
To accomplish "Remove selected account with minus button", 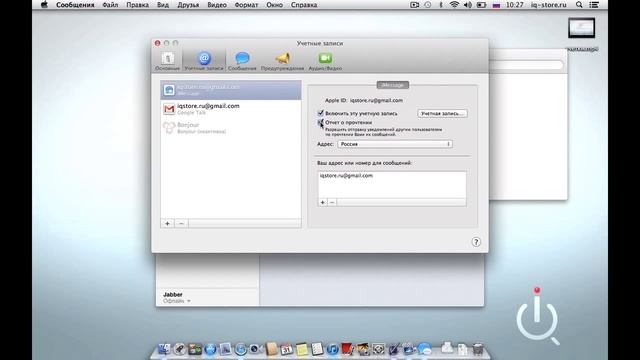I will (182, 223).
